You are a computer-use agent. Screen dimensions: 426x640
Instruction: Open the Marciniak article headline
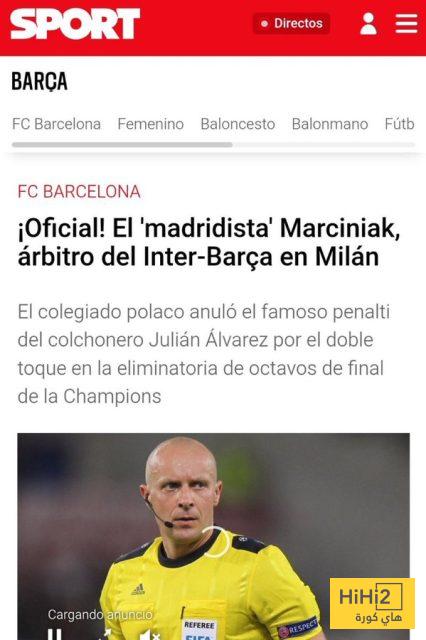pos(209,242)
